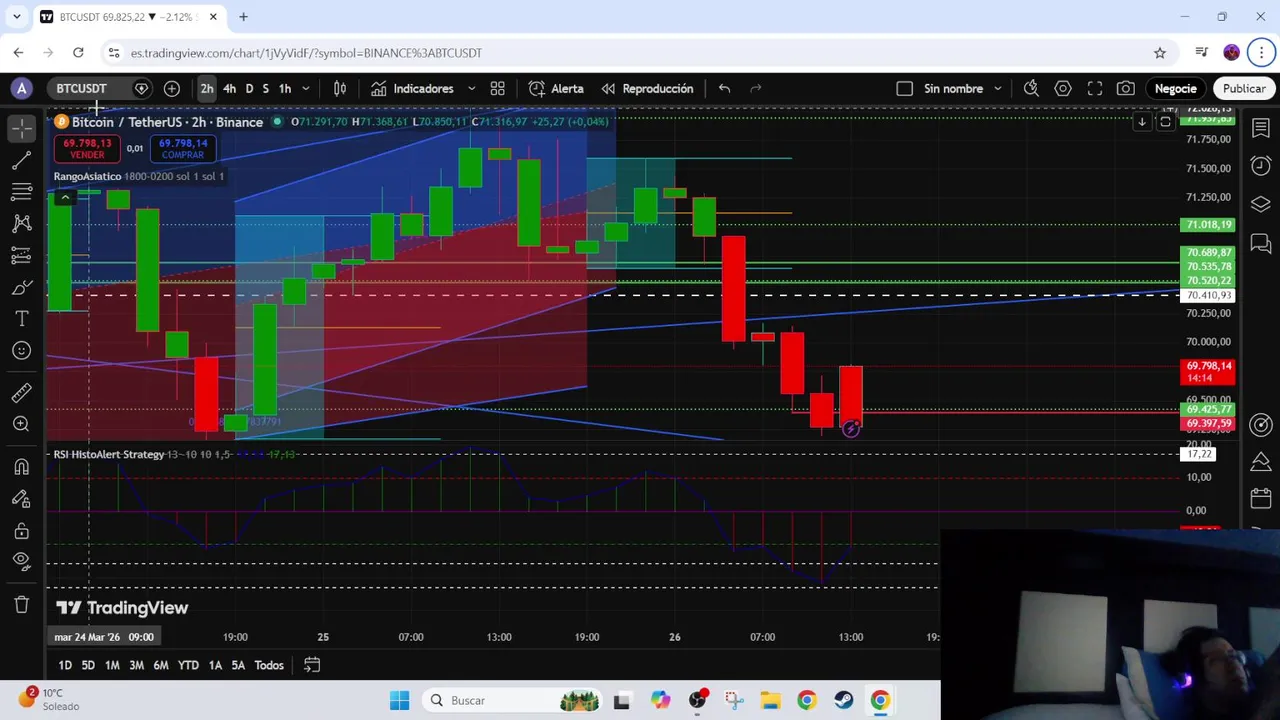Image resolution: width=1280 pixels, height=720 pixels.
Task: Open the quick search tool
Action: click(1031, 89)
